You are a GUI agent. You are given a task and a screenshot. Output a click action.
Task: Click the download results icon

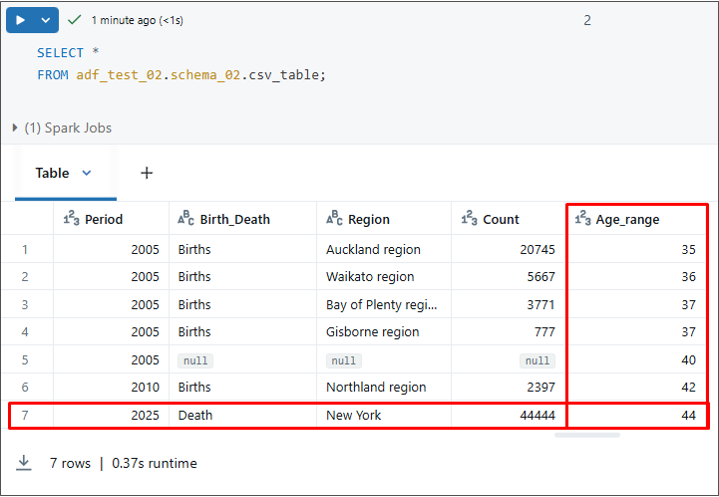pos(24,463)
